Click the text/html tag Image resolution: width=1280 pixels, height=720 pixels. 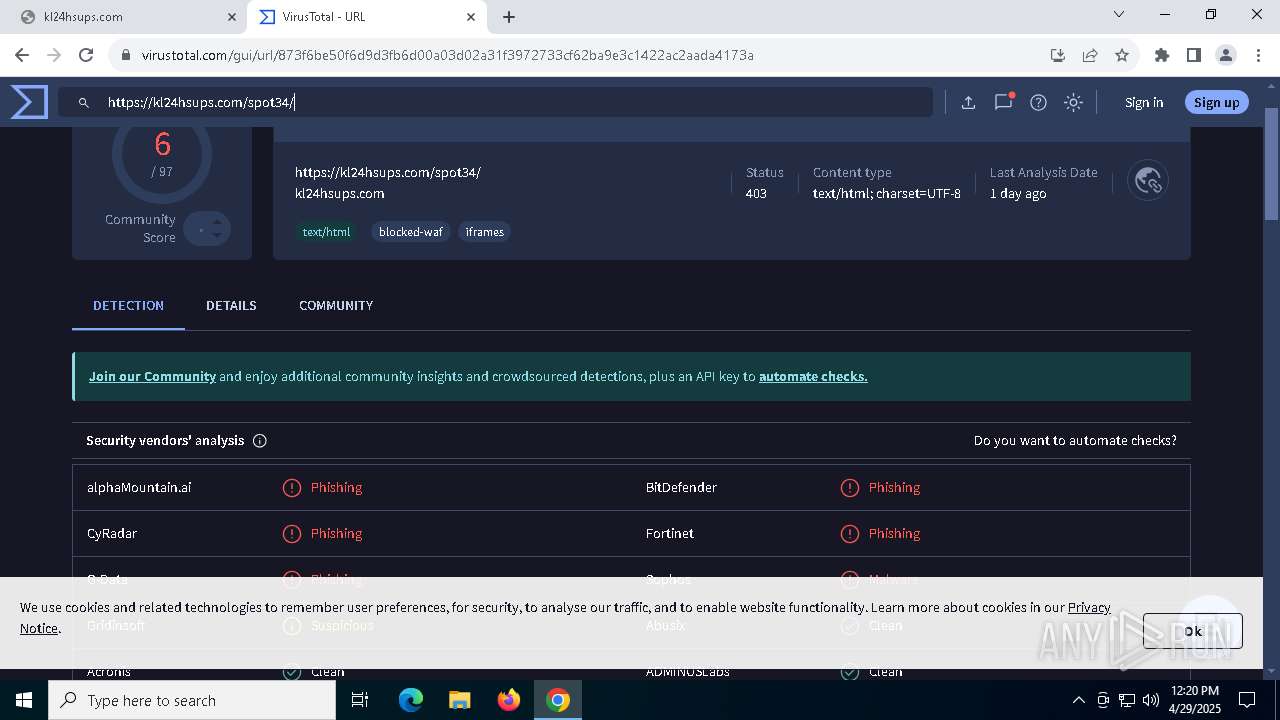326,232
